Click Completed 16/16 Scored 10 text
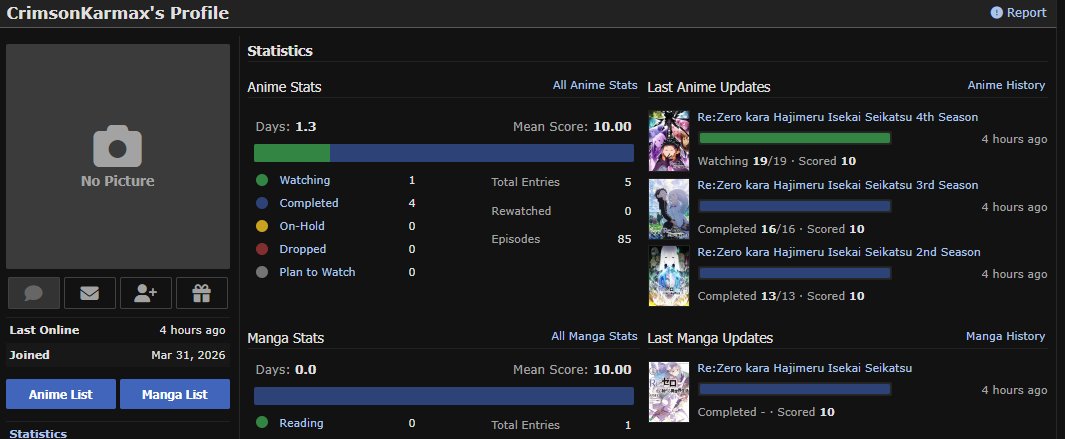Screen dimensions: 1065x439 [780, 229]
